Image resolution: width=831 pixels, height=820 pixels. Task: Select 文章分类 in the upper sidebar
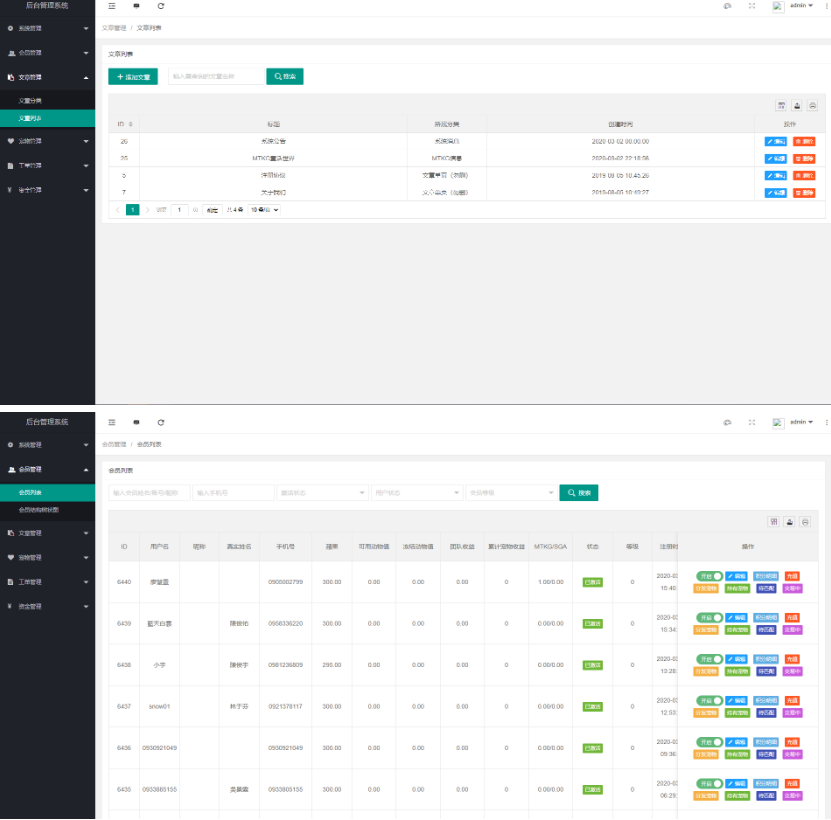tap(31, 101)
